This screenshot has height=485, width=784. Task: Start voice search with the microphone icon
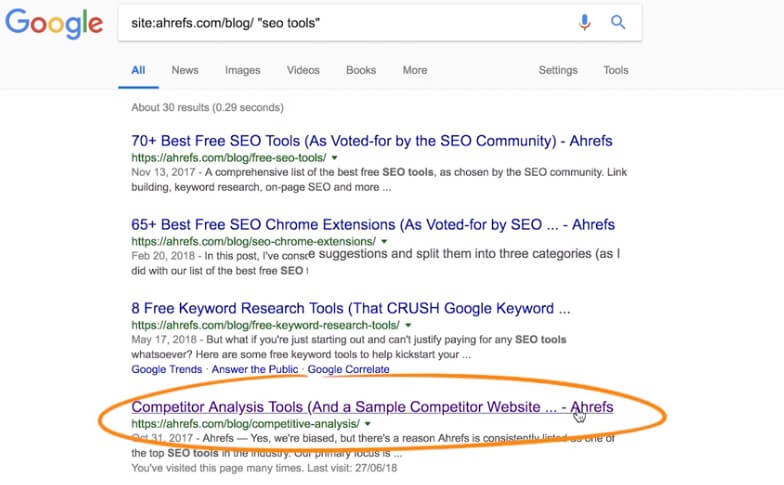(x=584, y=22)
